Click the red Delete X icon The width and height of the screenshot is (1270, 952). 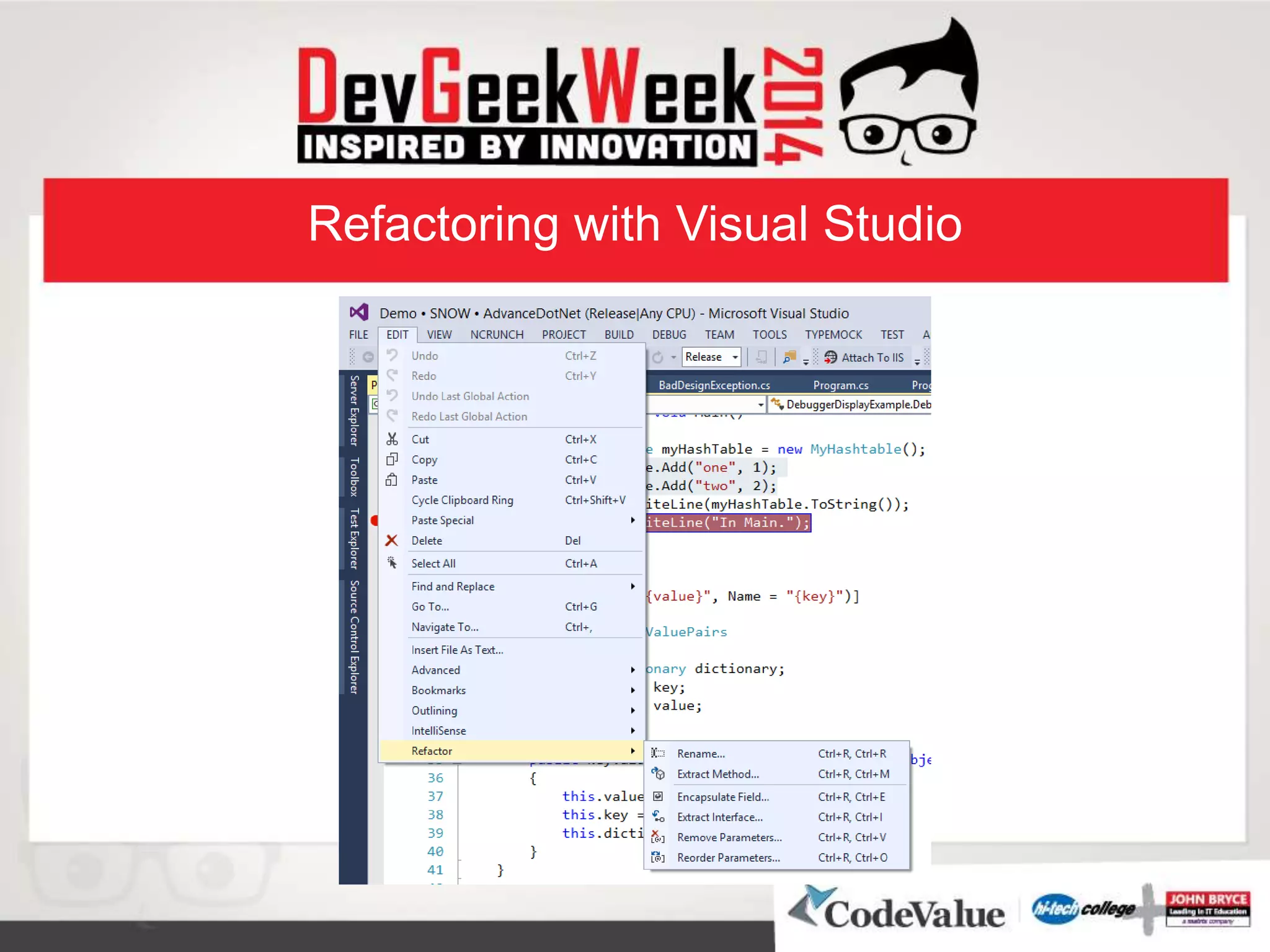[x=391, y=540]
